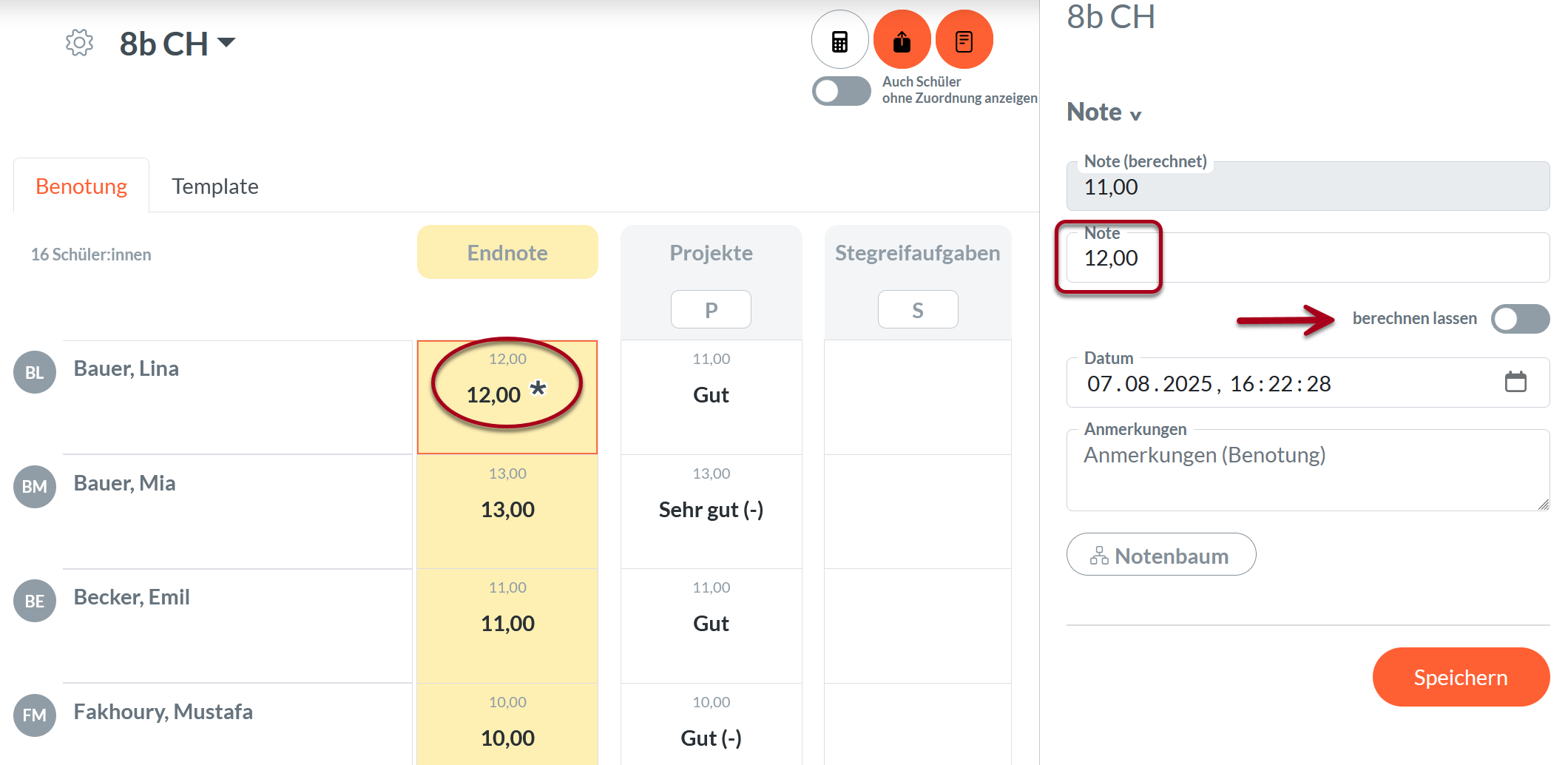Select the FM avatar for Fakhoury, Mustafa

click(34, 715)
